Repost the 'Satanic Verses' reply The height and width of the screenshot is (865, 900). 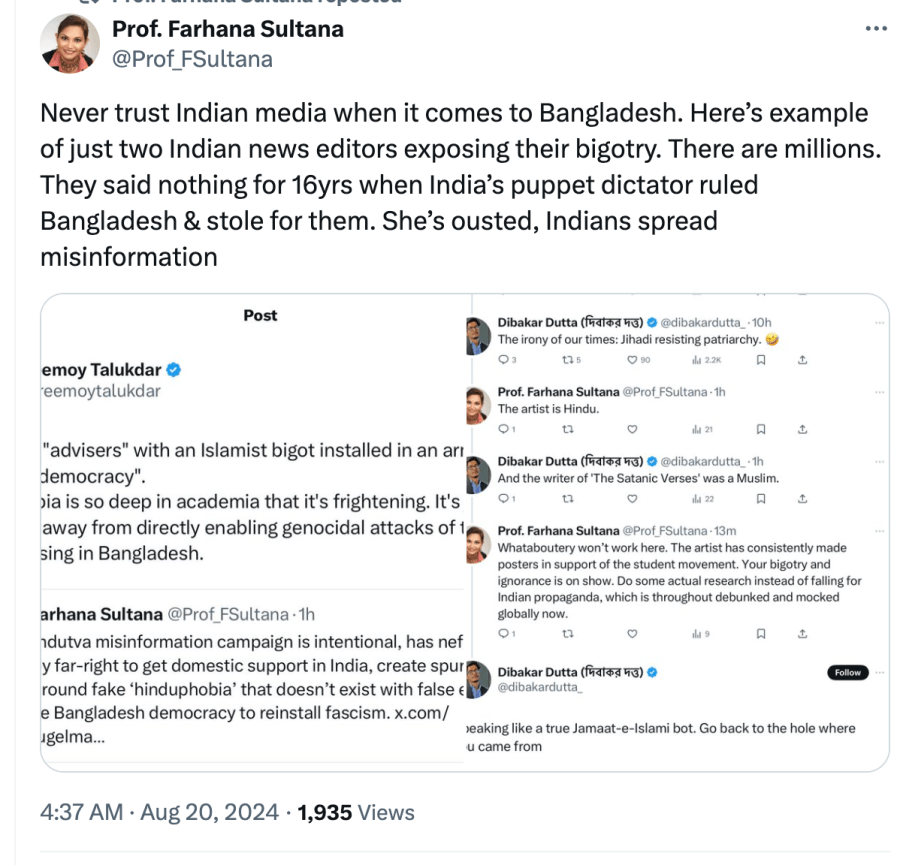tap(568, 498)
